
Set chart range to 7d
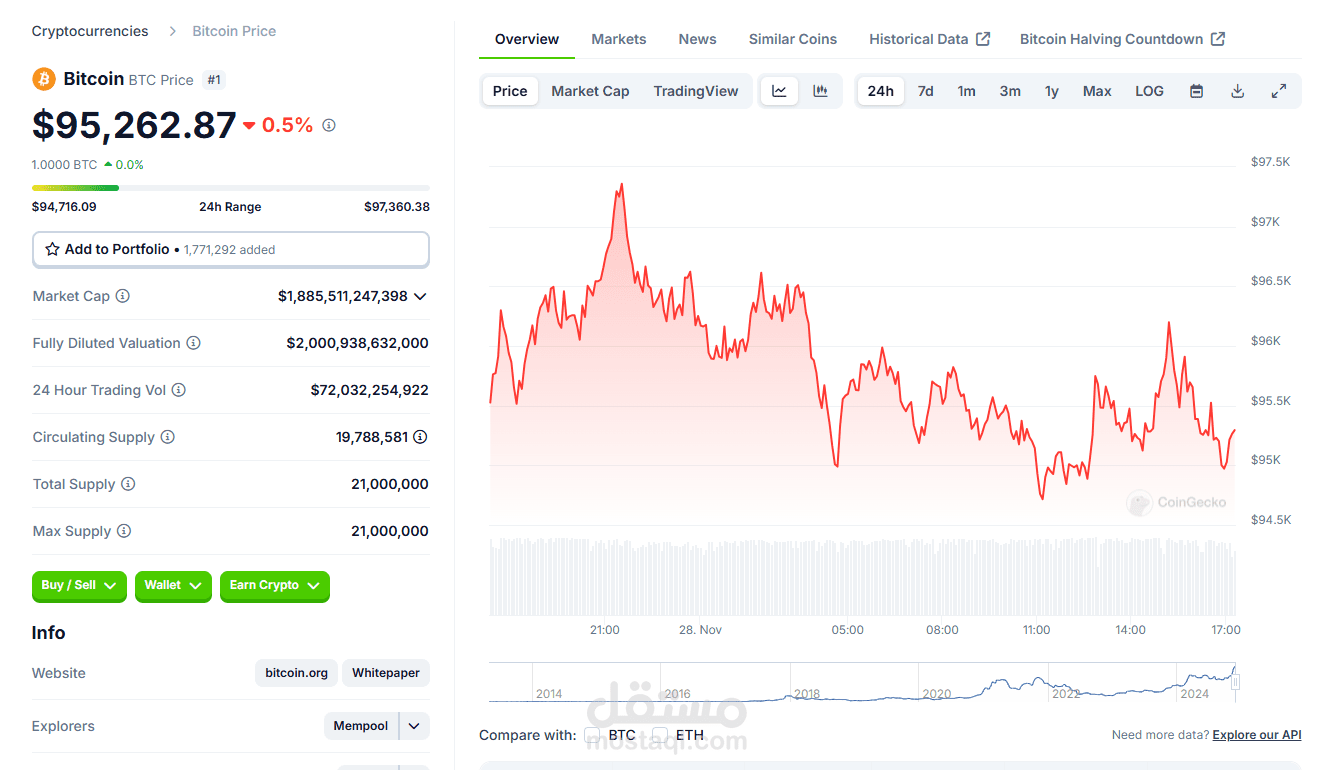click(x=926, y=91)
